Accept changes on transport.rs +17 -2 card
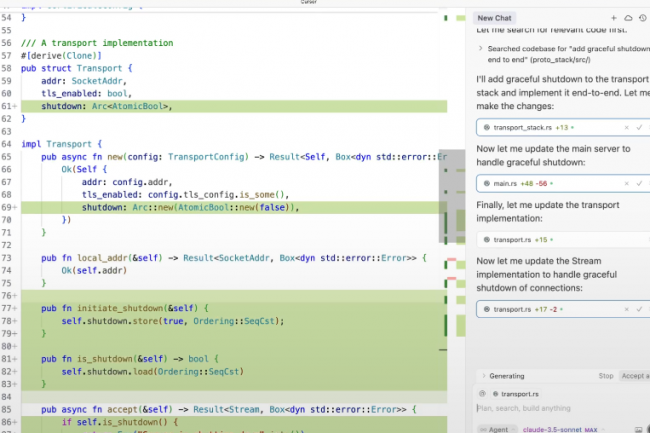 pyautogui.click(x=639, y=309)
